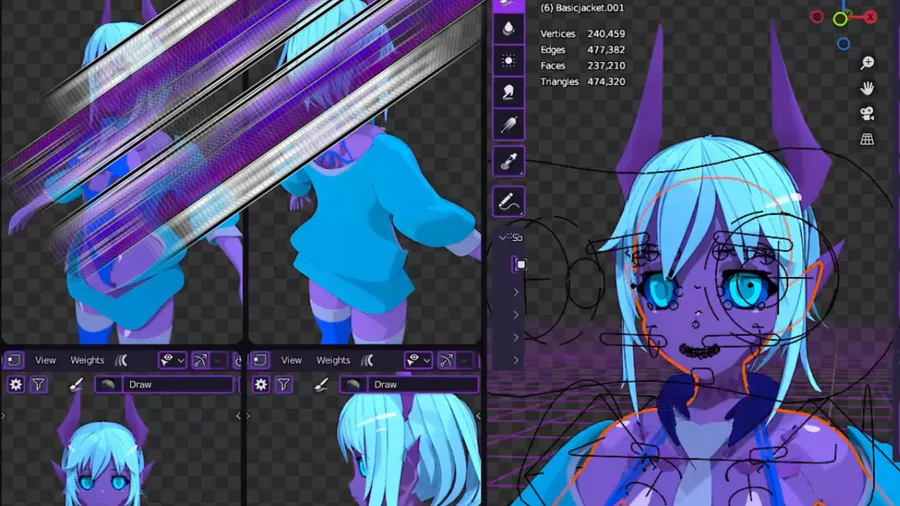Screen dimensions: 900x506
Task: Click the blue Z axis gizmo circle
Action: [843, 44]
